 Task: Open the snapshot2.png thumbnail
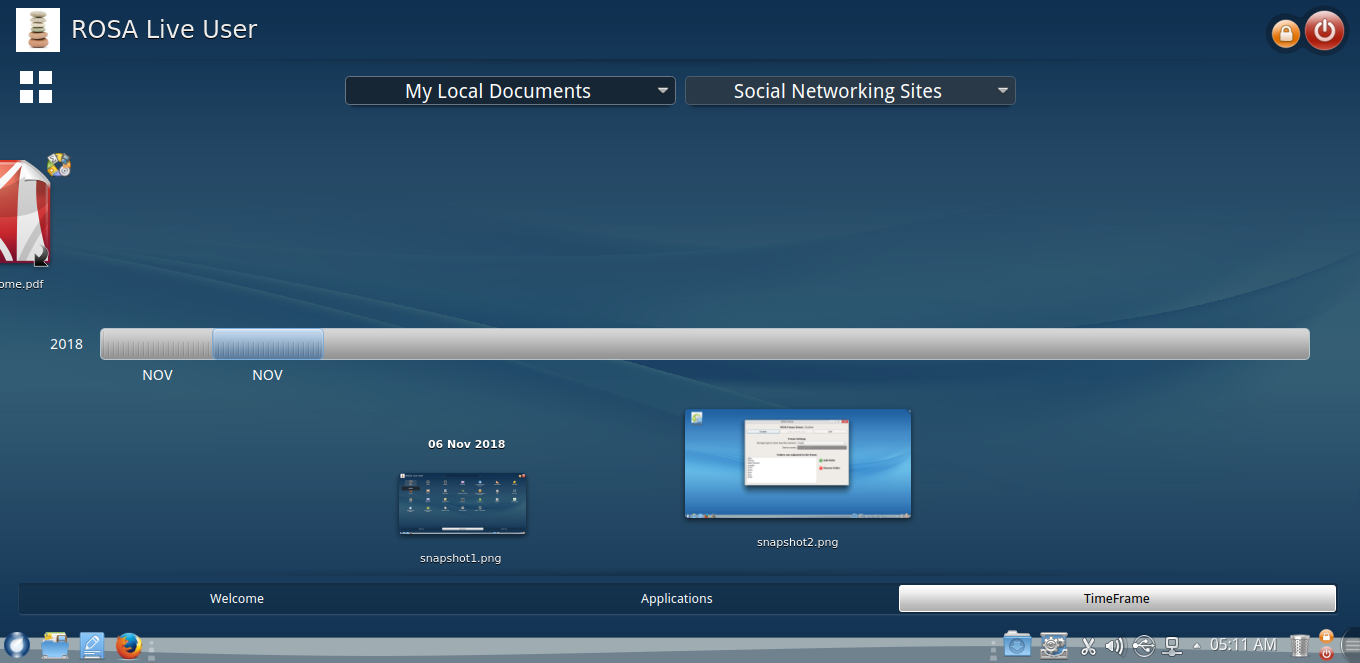[x=798, y=464]
